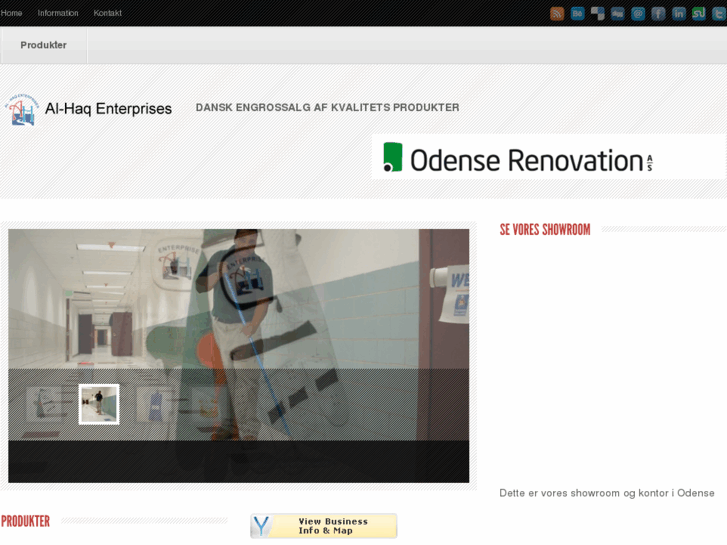The width and height of the screenshot is (727, 545).
Task: Click the 'PRODUKTER' section heading
Action: tap(26, 521)
